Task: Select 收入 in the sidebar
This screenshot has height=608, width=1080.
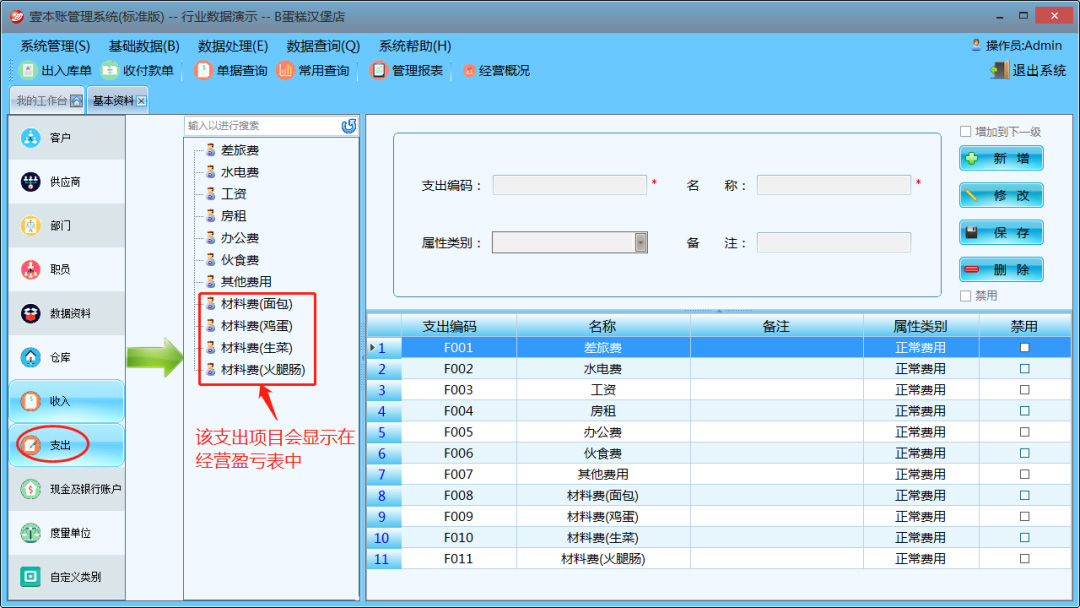Action: point(67,401)
